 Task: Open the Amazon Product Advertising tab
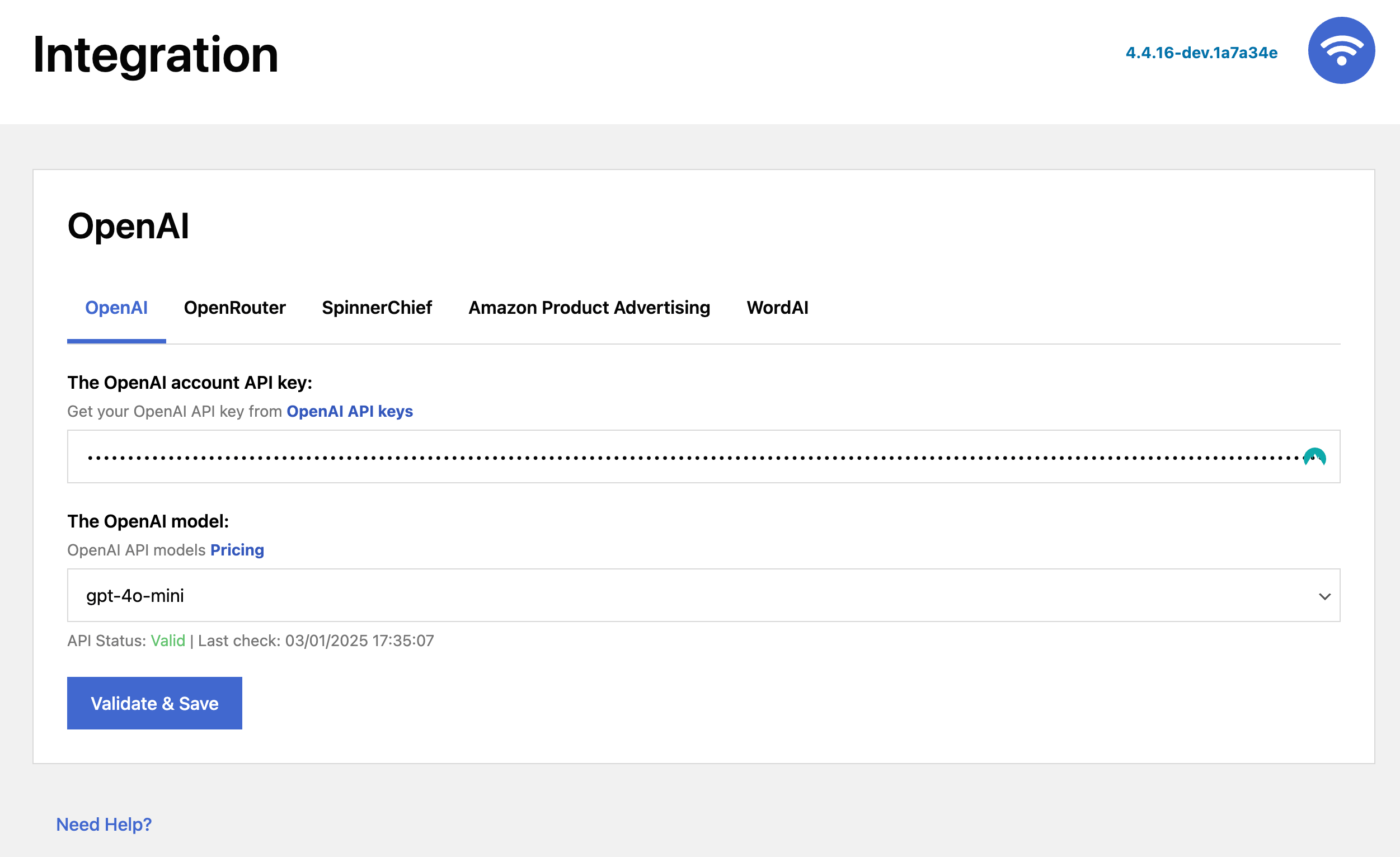(x=589, y=307)
